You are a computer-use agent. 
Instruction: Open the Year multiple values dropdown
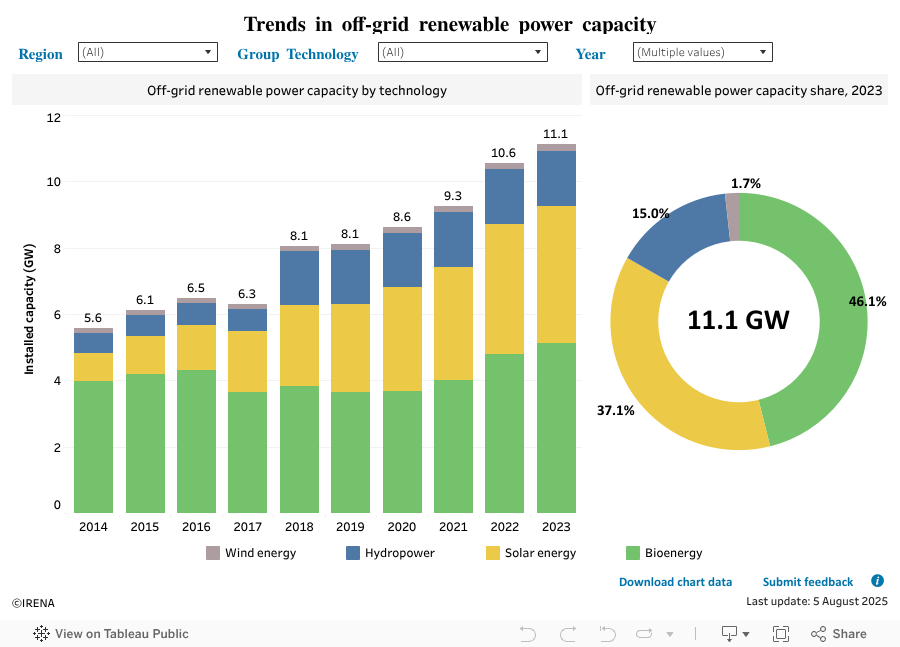(x=702, y=52)
